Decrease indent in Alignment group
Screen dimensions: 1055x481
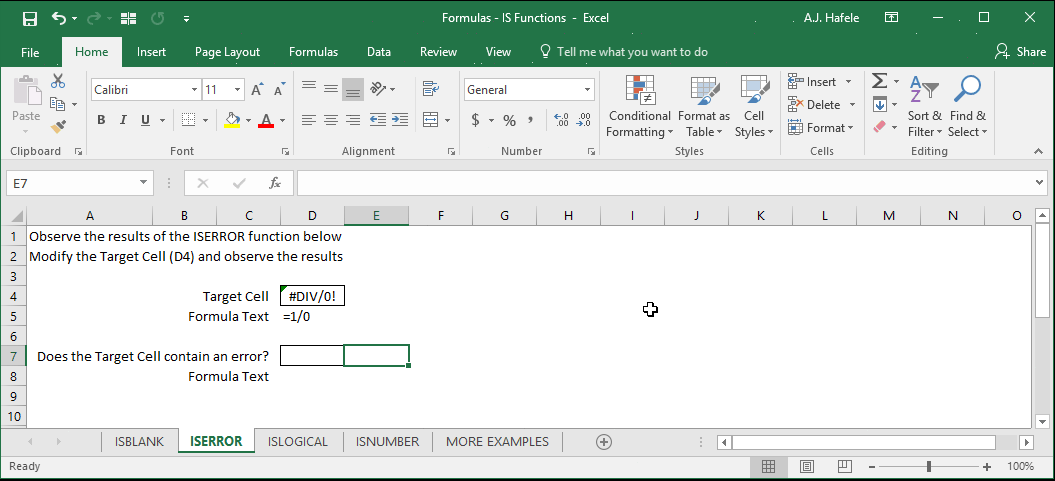point(377,120)
